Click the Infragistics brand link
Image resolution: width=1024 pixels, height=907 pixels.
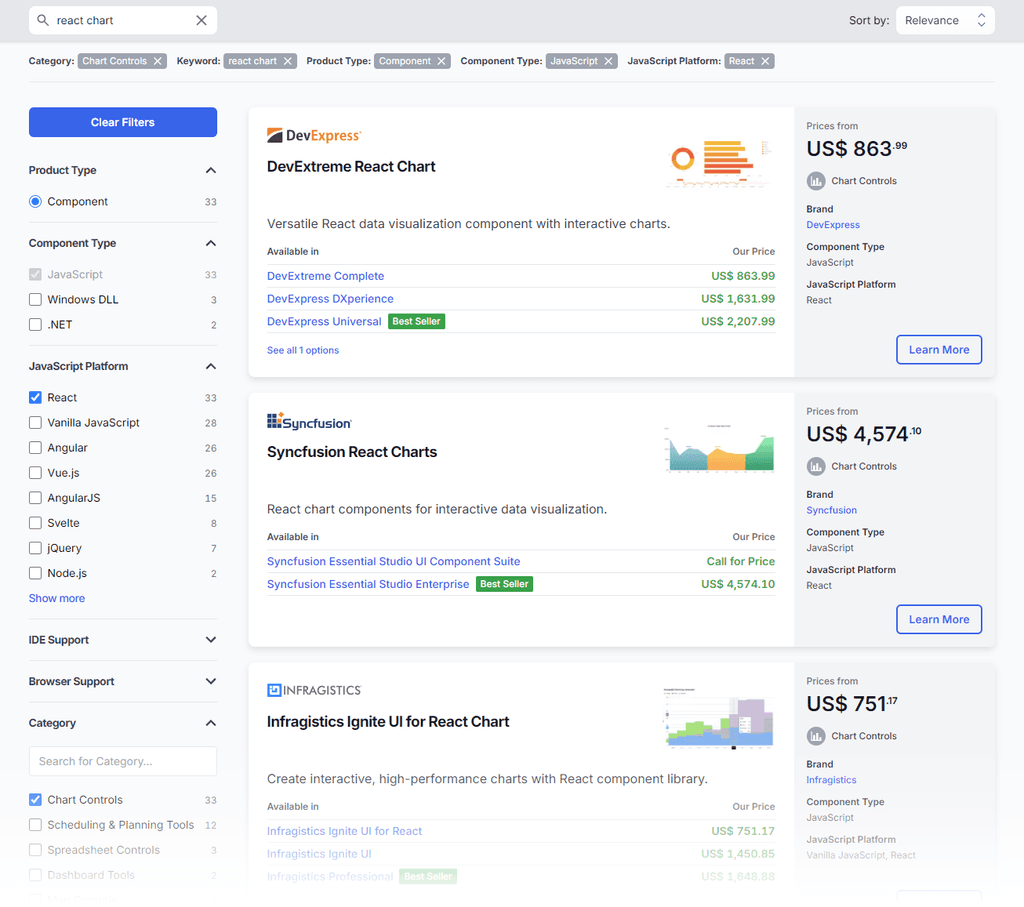click(x=831, y=780)
